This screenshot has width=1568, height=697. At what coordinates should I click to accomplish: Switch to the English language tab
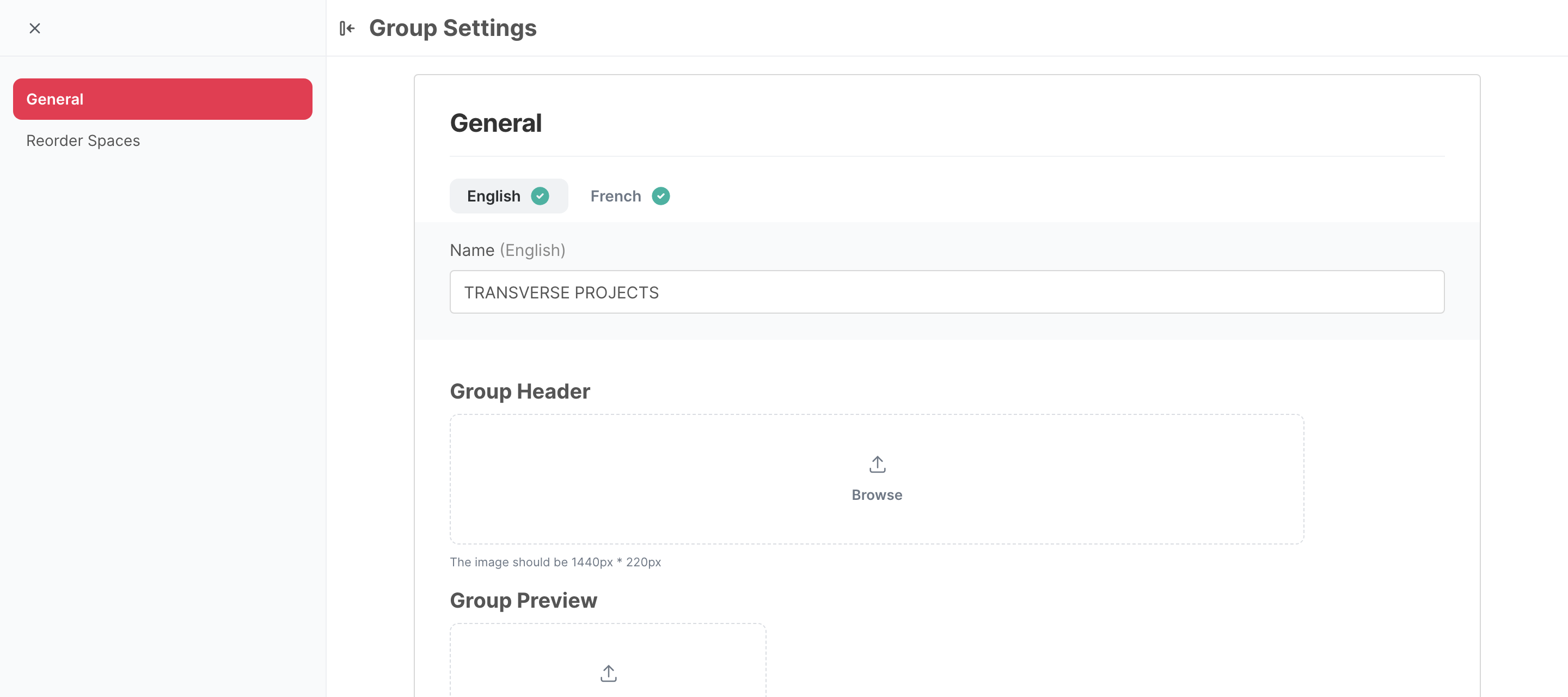coord(509,196)
